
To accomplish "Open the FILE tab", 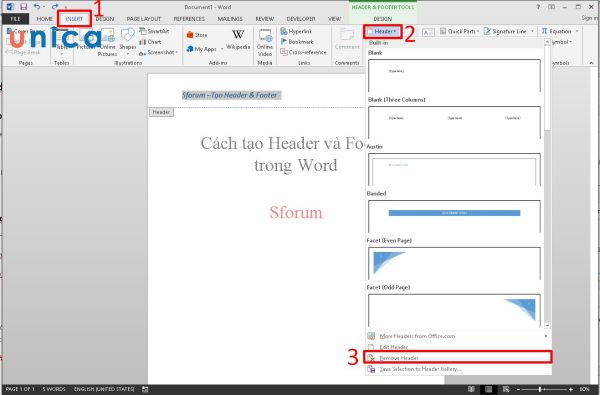I will [15, 19].
